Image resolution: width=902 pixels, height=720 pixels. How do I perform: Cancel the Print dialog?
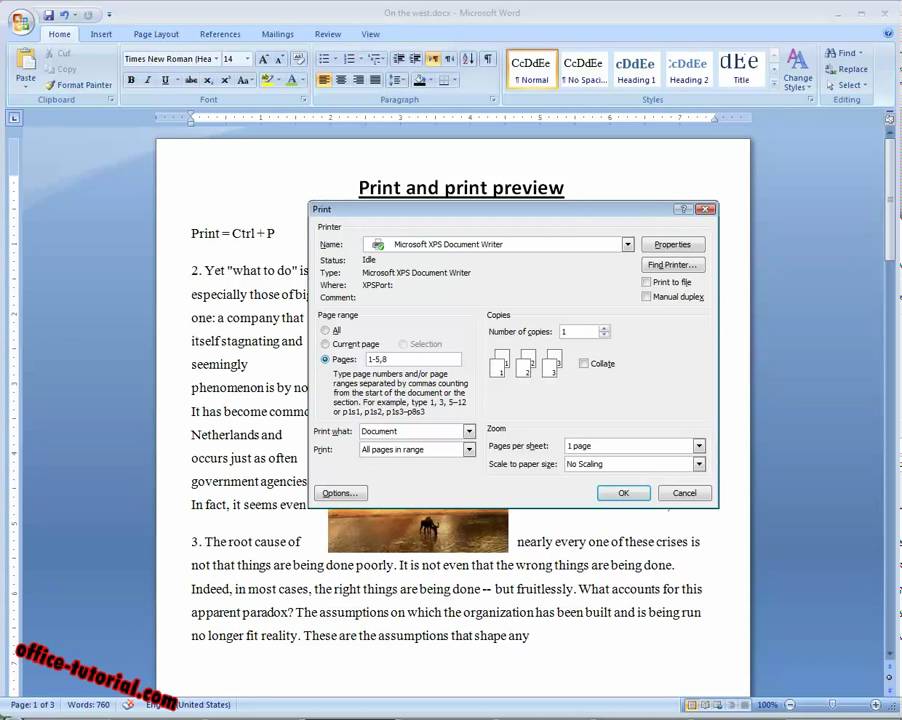point(685,493)
